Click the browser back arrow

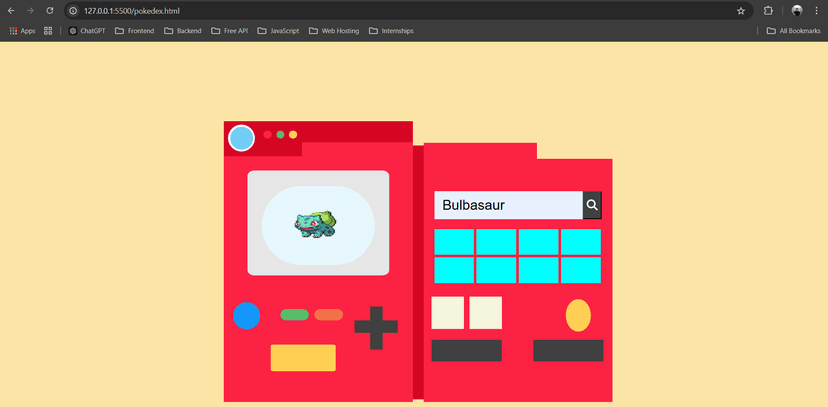click(11, 11)
